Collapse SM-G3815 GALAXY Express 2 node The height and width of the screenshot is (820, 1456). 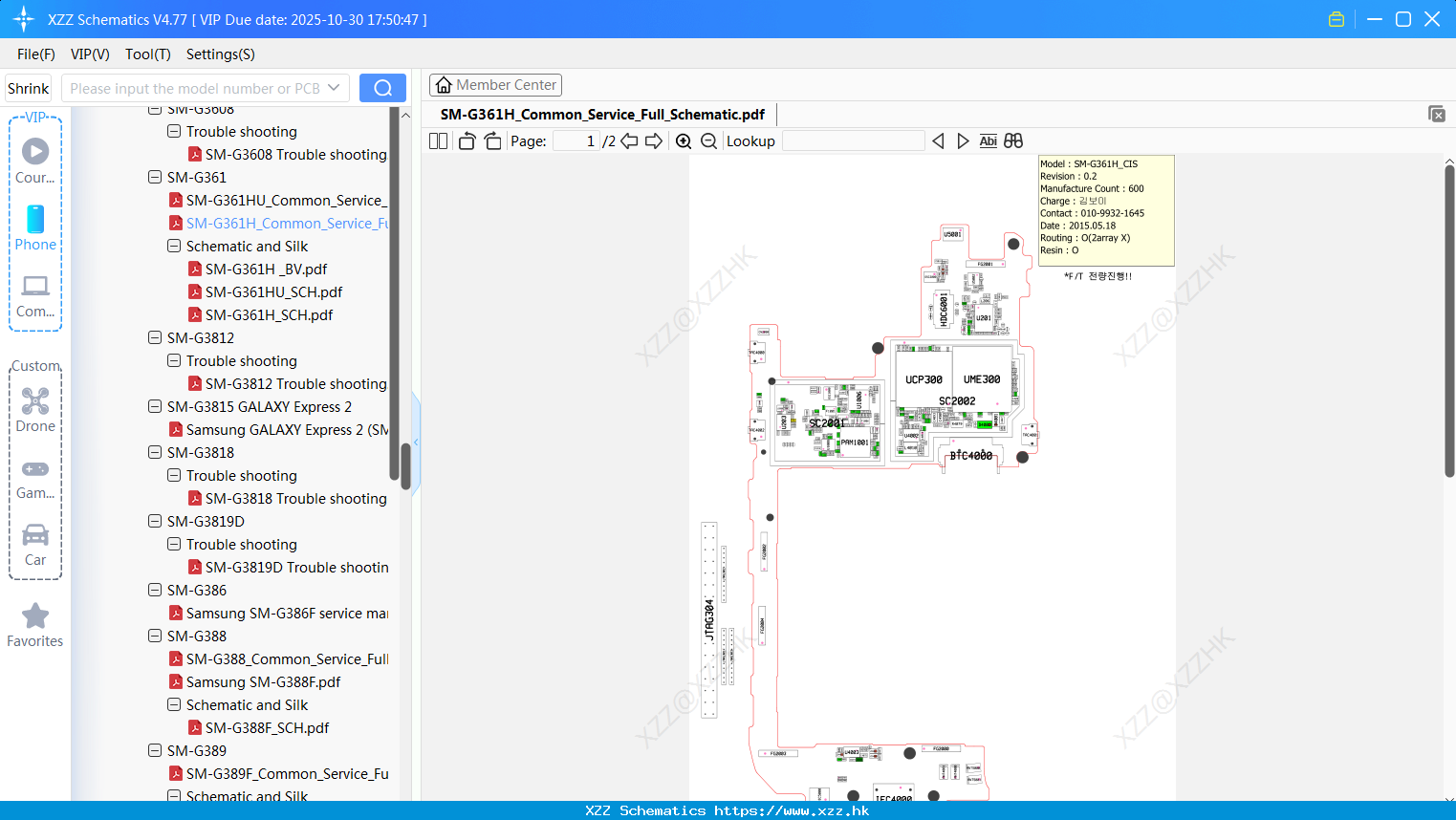tap(155, 406)
